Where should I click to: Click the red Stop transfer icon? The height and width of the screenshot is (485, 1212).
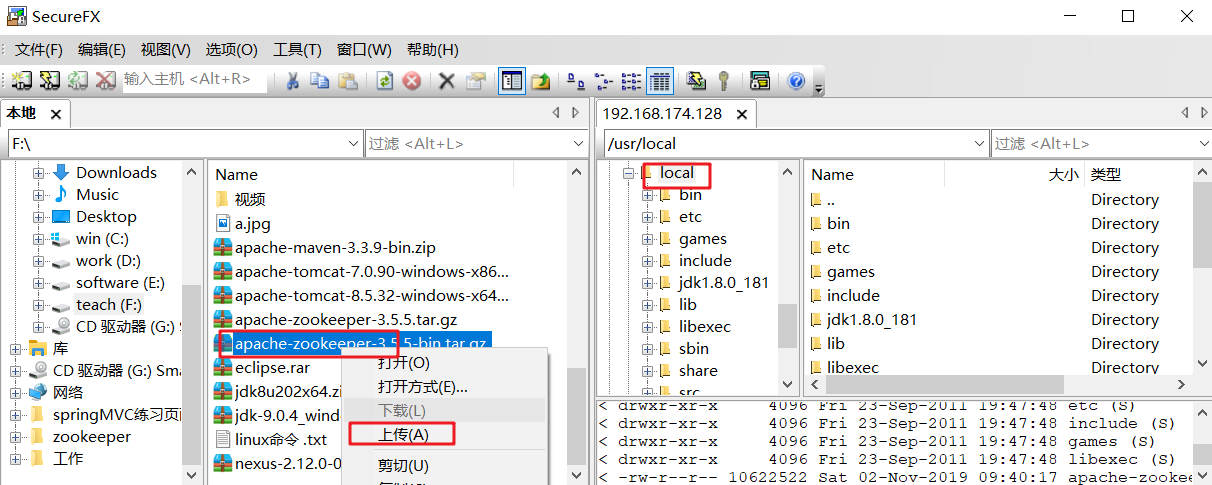click(411, 81)
